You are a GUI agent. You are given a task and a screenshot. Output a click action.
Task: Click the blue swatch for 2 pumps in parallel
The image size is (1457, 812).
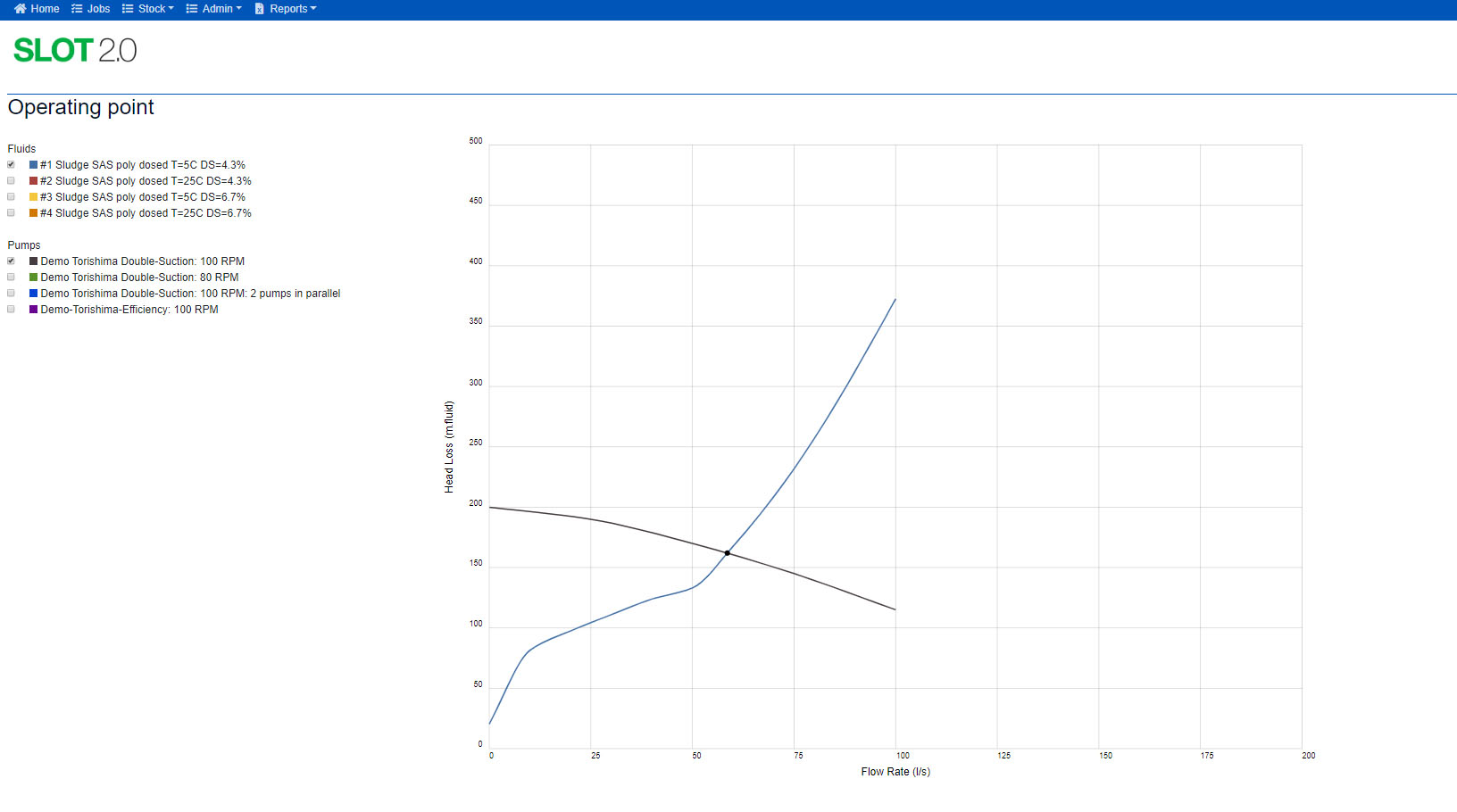[33, 294]
